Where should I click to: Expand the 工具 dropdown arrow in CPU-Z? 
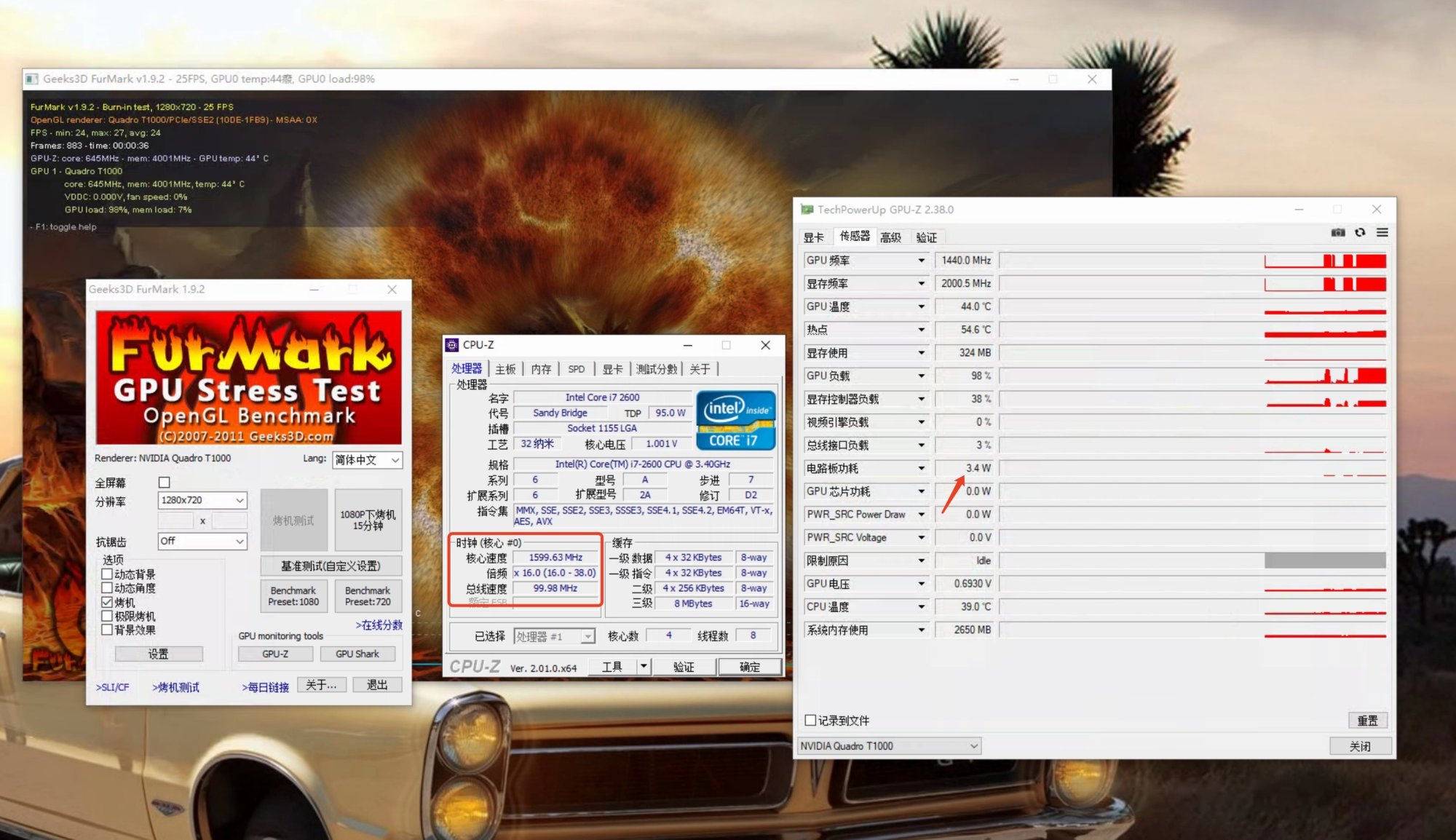[643, 666]
